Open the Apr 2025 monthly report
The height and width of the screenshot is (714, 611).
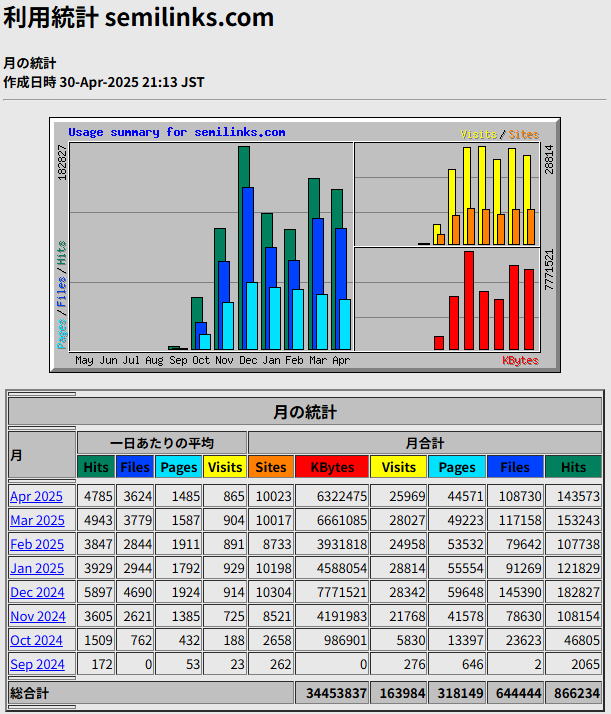pos(36,496)
